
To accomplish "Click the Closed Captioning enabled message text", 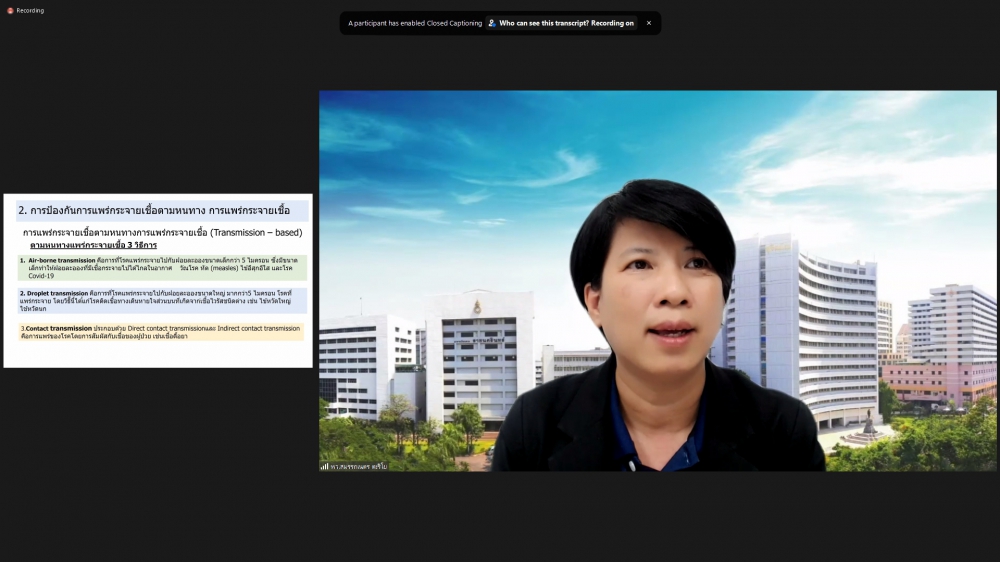I will click(415, 23).
